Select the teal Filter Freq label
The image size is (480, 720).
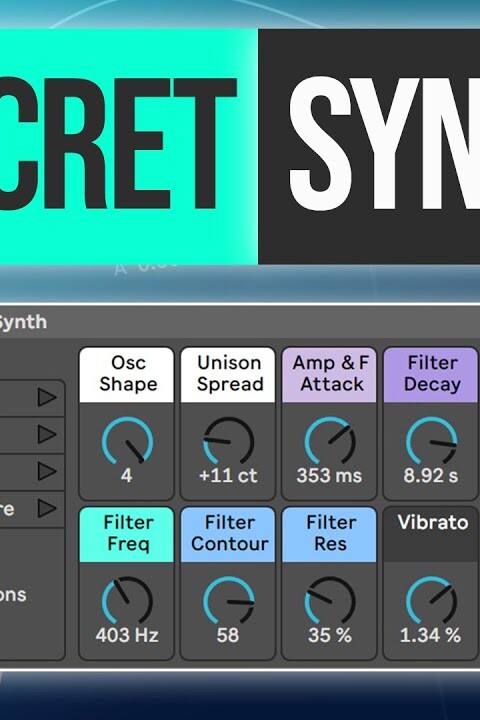click(x=127, y=534)
